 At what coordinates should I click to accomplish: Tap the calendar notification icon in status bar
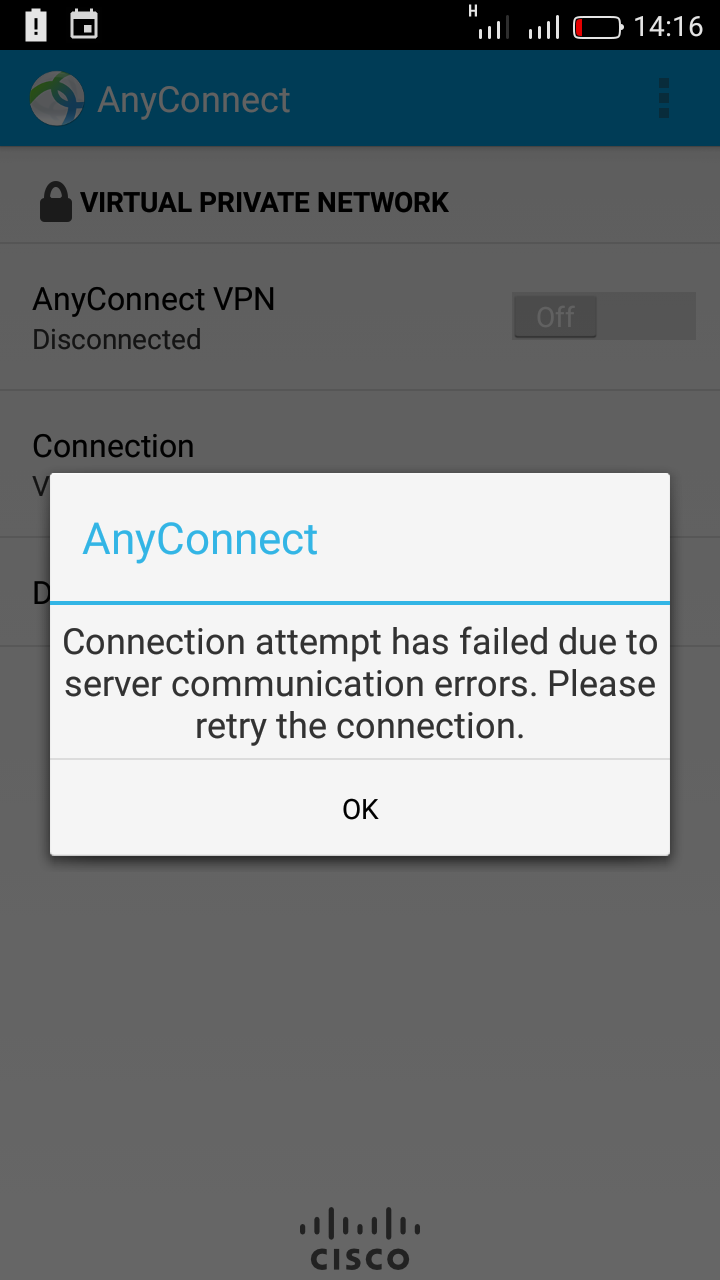pos(84,25)
